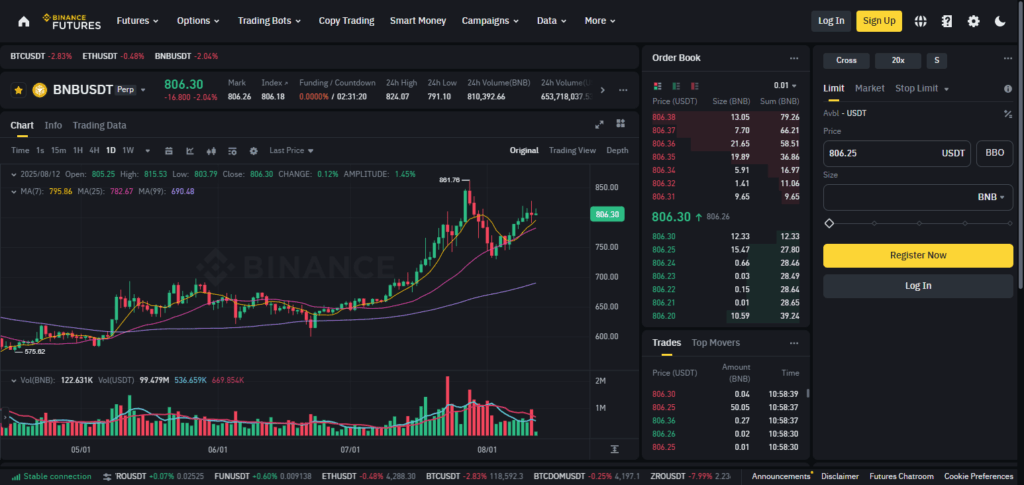Check the Stable connection status
1024x485 pixels.
pyautogui.click(x=51, y=477)
